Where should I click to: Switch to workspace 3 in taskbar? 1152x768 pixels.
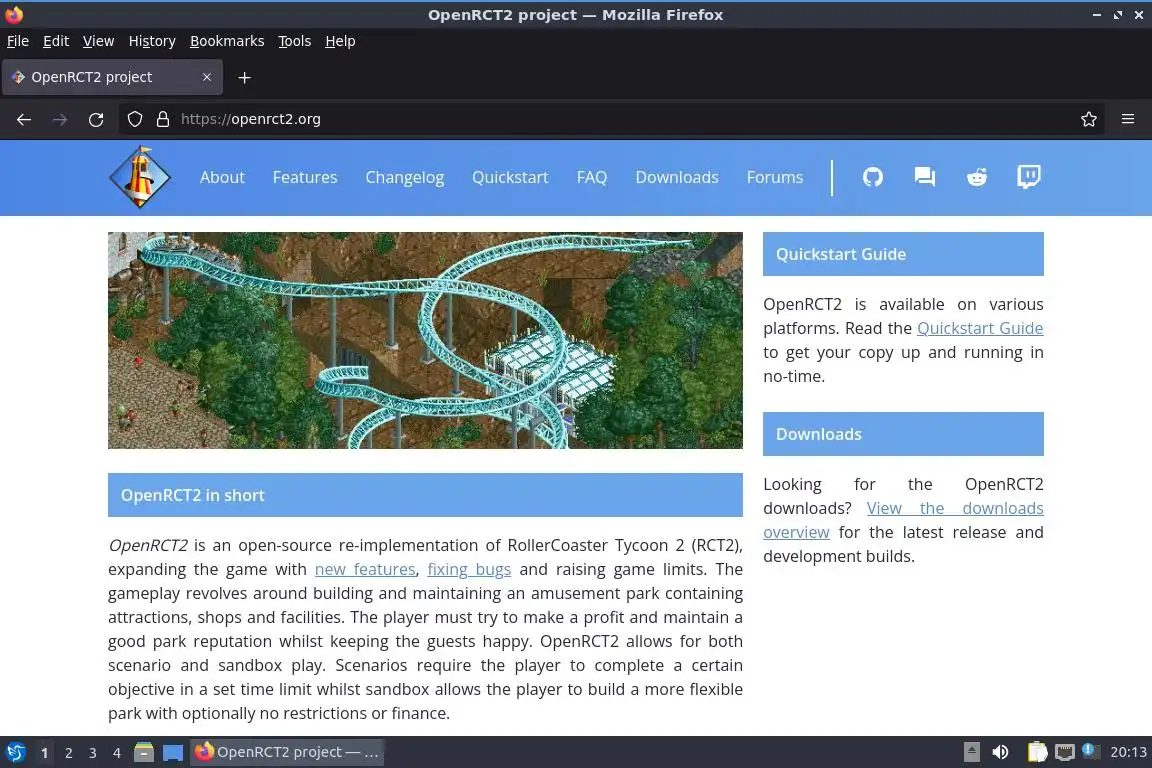tap(93, 753)
